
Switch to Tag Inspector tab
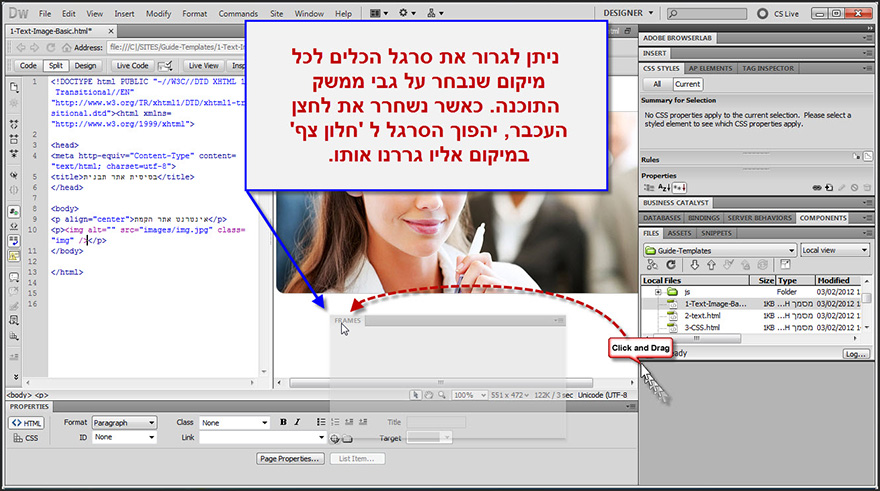[768, 68]
